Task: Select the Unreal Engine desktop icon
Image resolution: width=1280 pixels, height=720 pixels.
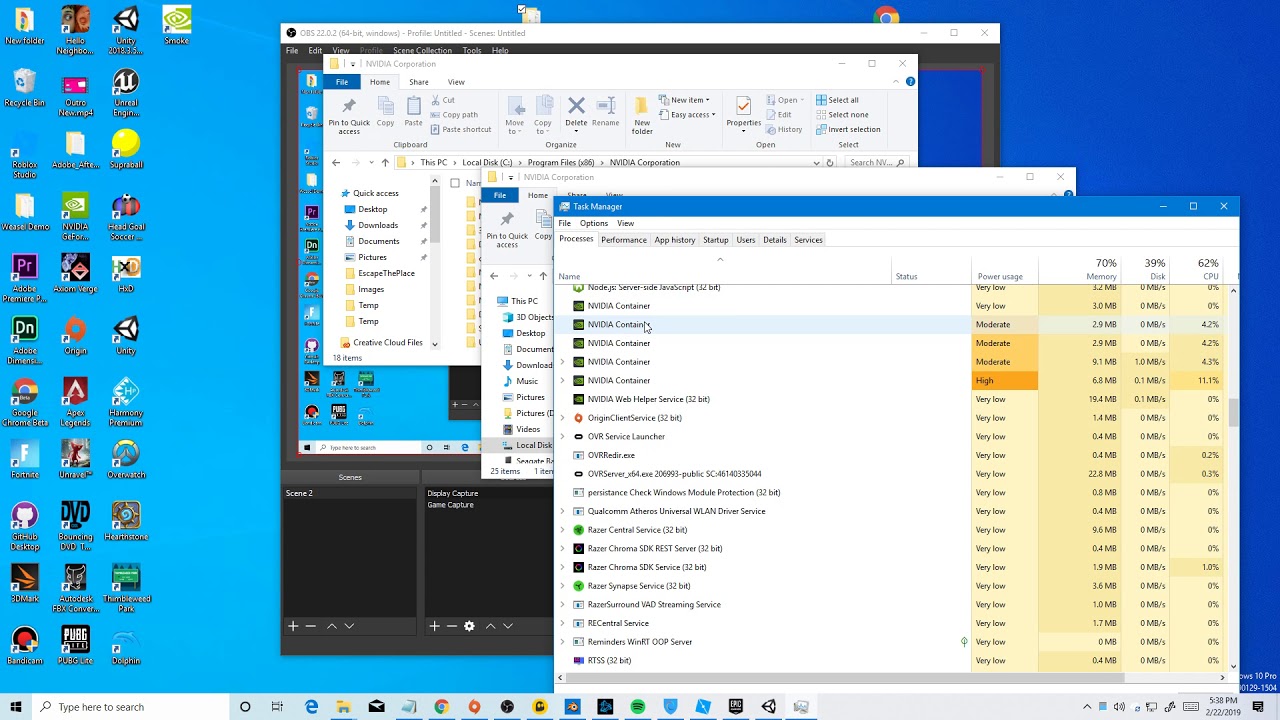Action: 126,93
